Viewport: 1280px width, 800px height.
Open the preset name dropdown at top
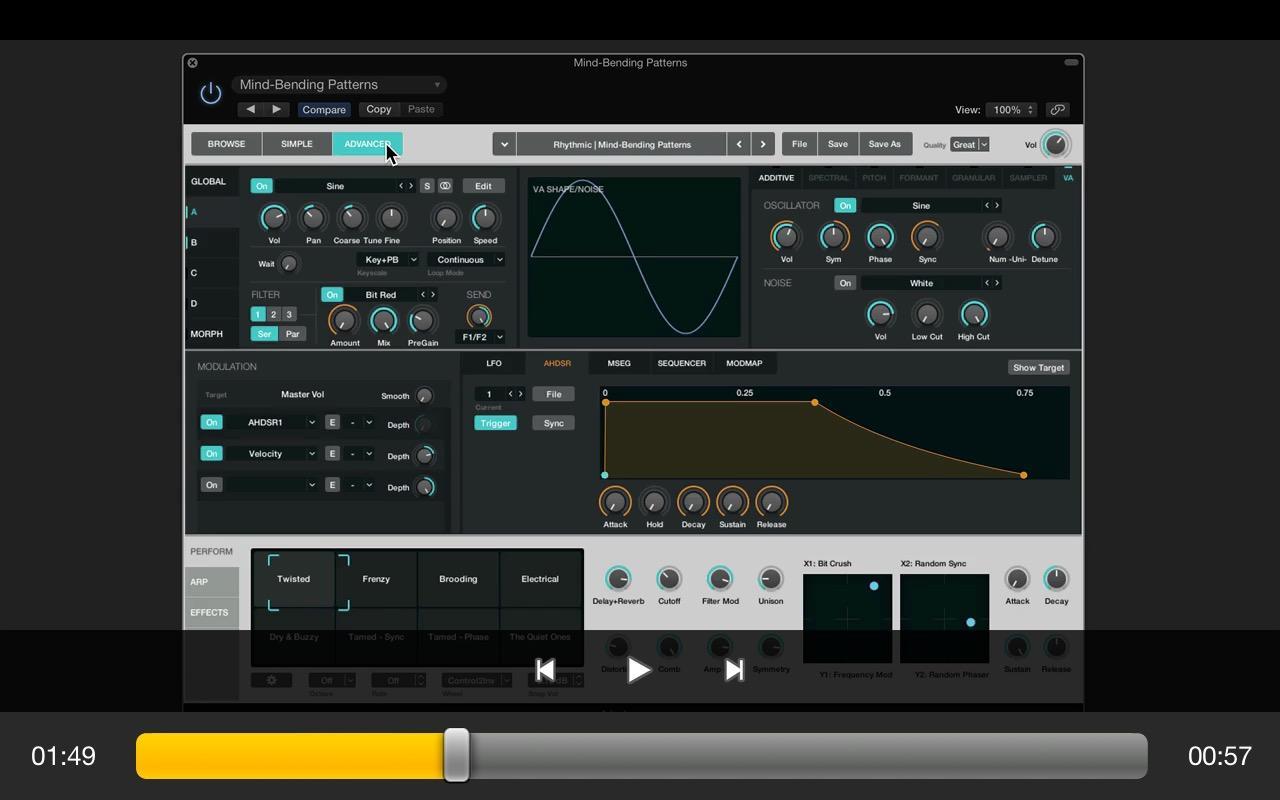[339, 85]
